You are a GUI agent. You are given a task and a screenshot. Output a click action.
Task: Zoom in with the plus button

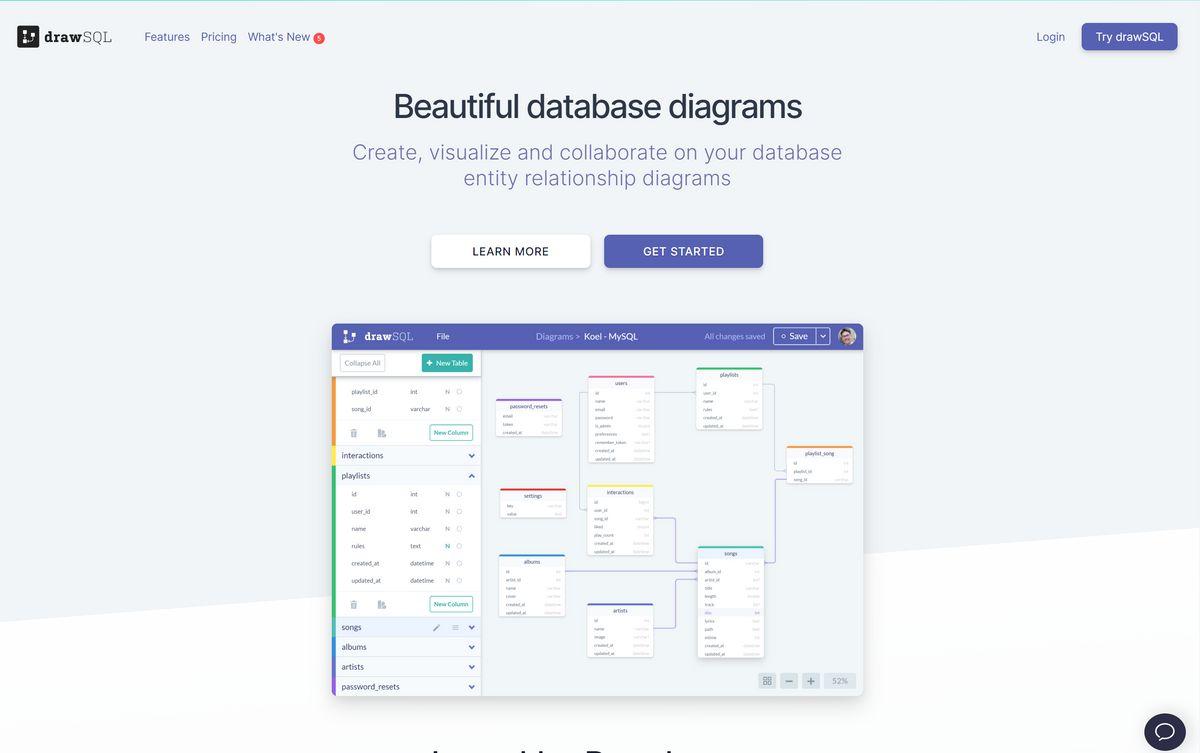[811, 681]
